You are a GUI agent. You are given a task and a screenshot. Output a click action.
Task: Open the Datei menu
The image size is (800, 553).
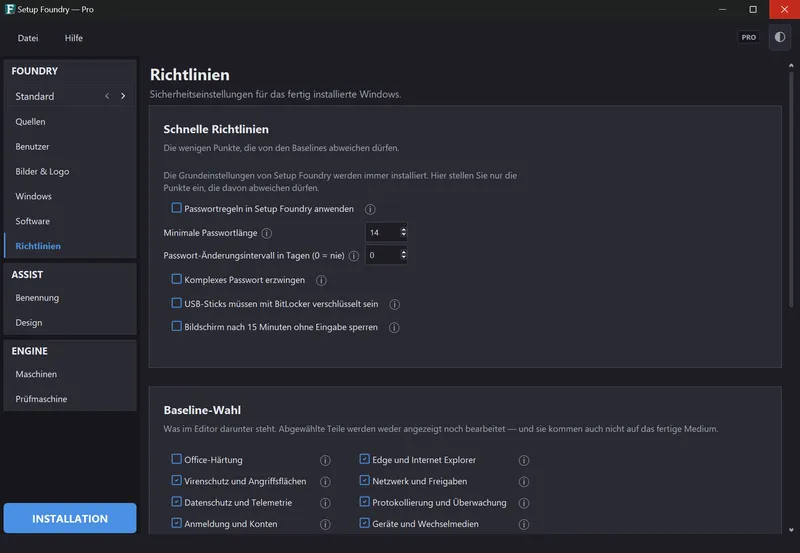click(28, 38)
